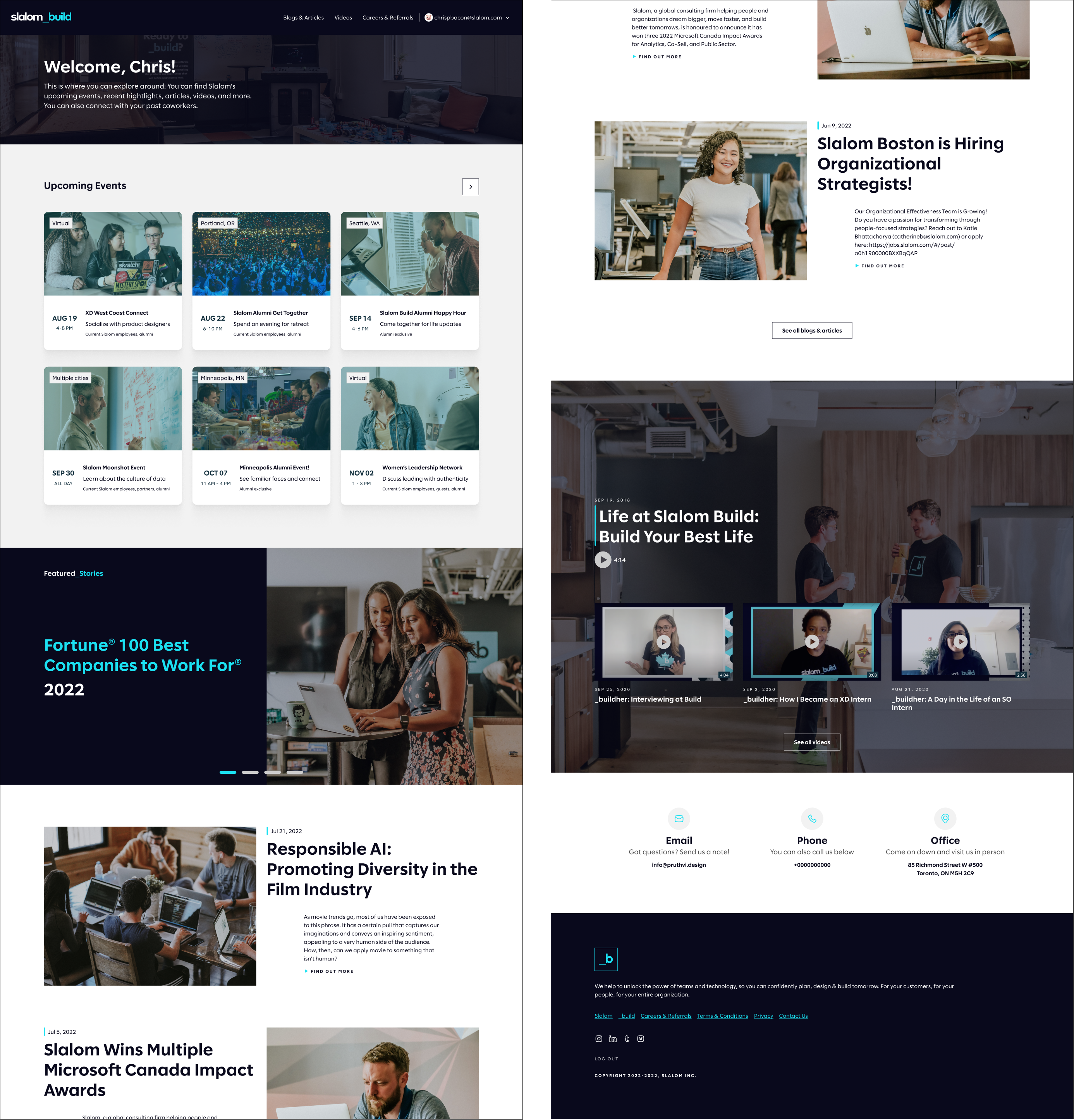
Task: Play the Interviewing at Build video thumbnail
Action: tap(663, 642)
